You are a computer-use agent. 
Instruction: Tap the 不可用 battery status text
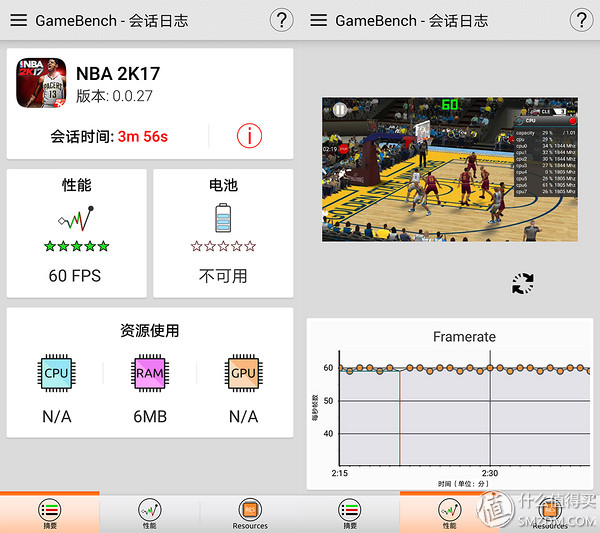coord(223,276)
